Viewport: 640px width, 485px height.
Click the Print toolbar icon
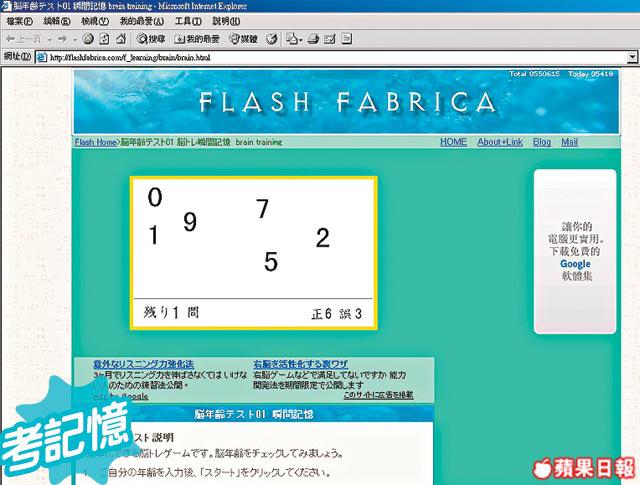pyautogui.click(x=313, y=39)
